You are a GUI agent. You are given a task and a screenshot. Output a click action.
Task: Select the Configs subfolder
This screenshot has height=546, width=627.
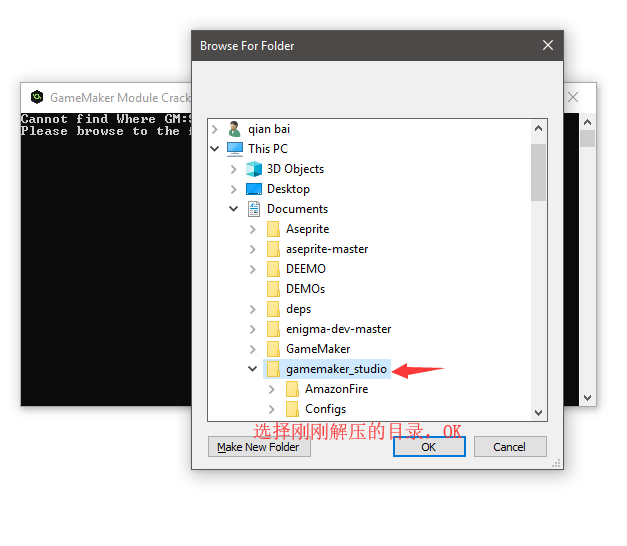click(x=325, y=409)
